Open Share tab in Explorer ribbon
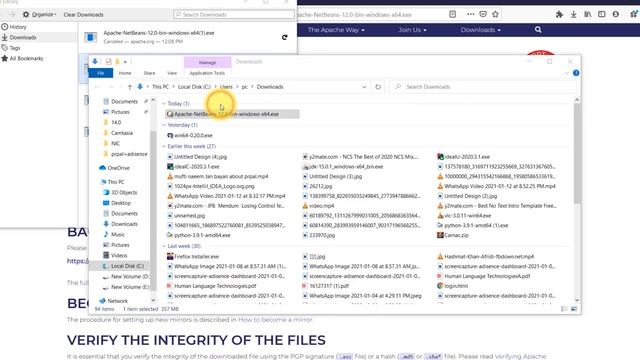Screen dimensions: 640x360 pos(149,73)
